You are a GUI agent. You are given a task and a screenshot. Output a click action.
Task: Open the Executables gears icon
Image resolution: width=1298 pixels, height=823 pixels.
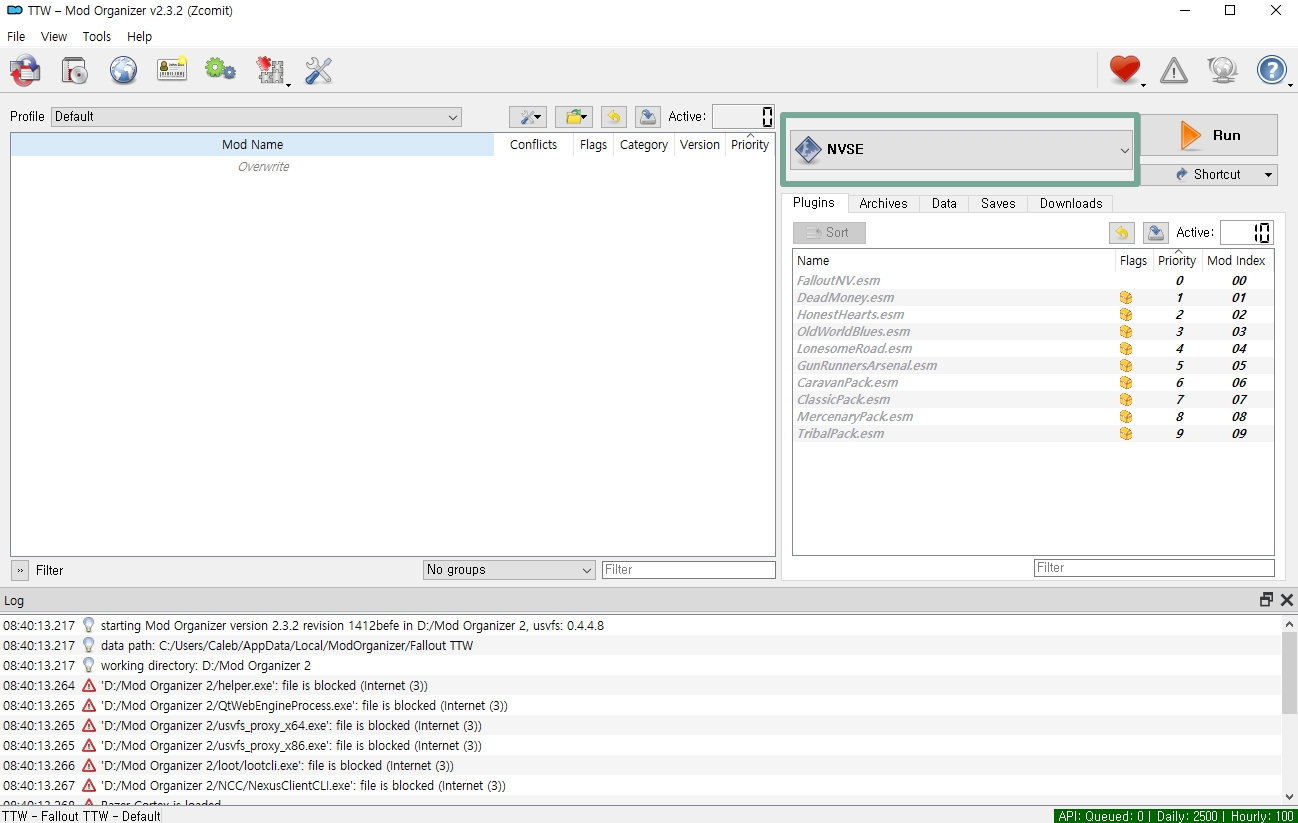[x=220, y=70]
